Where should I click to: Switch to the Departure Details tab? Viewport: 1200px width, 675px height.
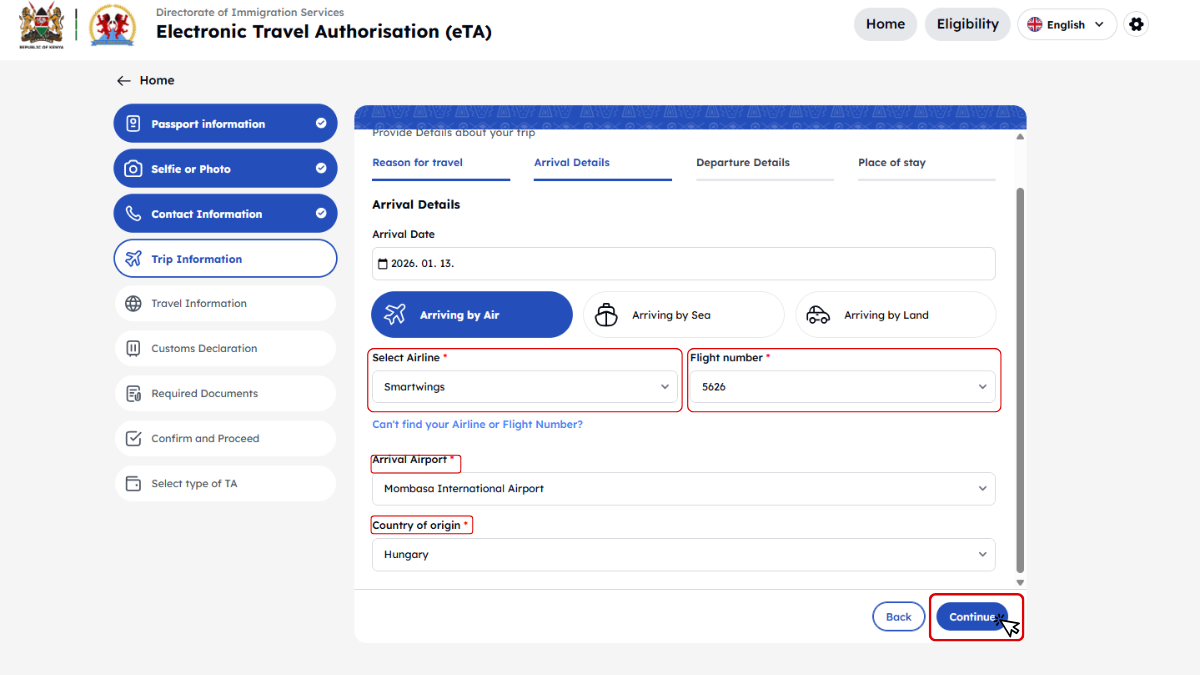click(743, 163)
